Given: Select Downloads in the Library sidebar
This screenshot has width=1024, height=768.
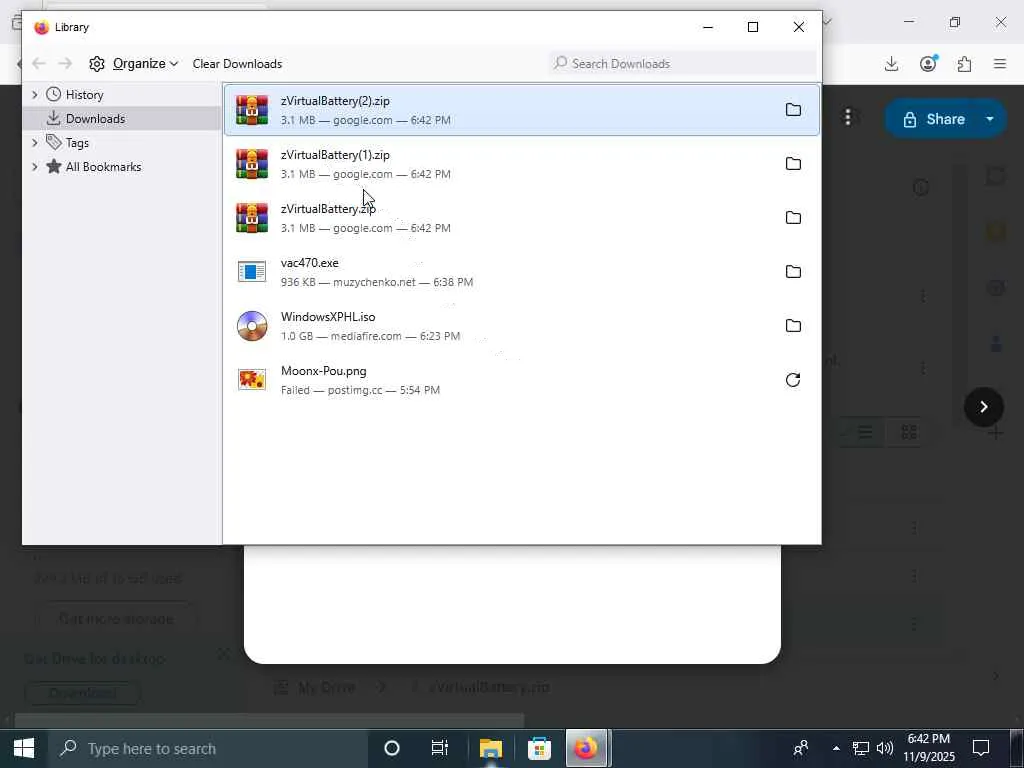Looking at the screenshot, I should [95, 119].
